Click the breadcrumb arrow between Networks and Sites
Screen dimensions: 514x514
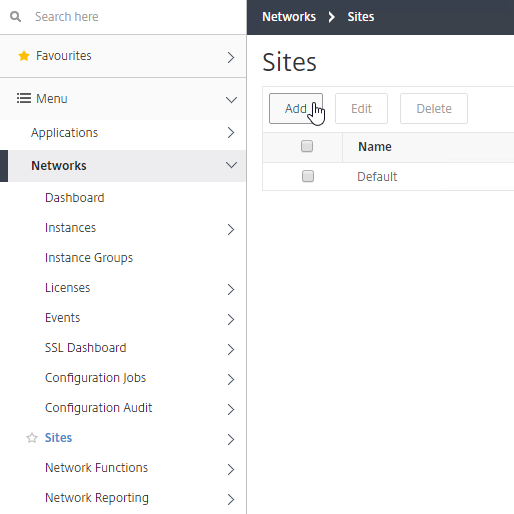tap(331, 17)
